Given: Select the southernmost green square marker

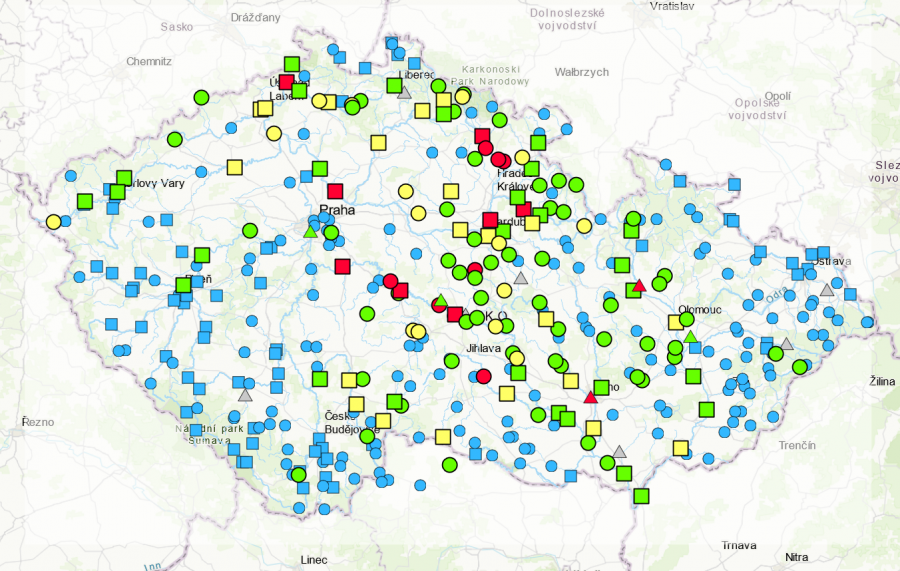Looking at the screenshot, I should click(641, 495).
